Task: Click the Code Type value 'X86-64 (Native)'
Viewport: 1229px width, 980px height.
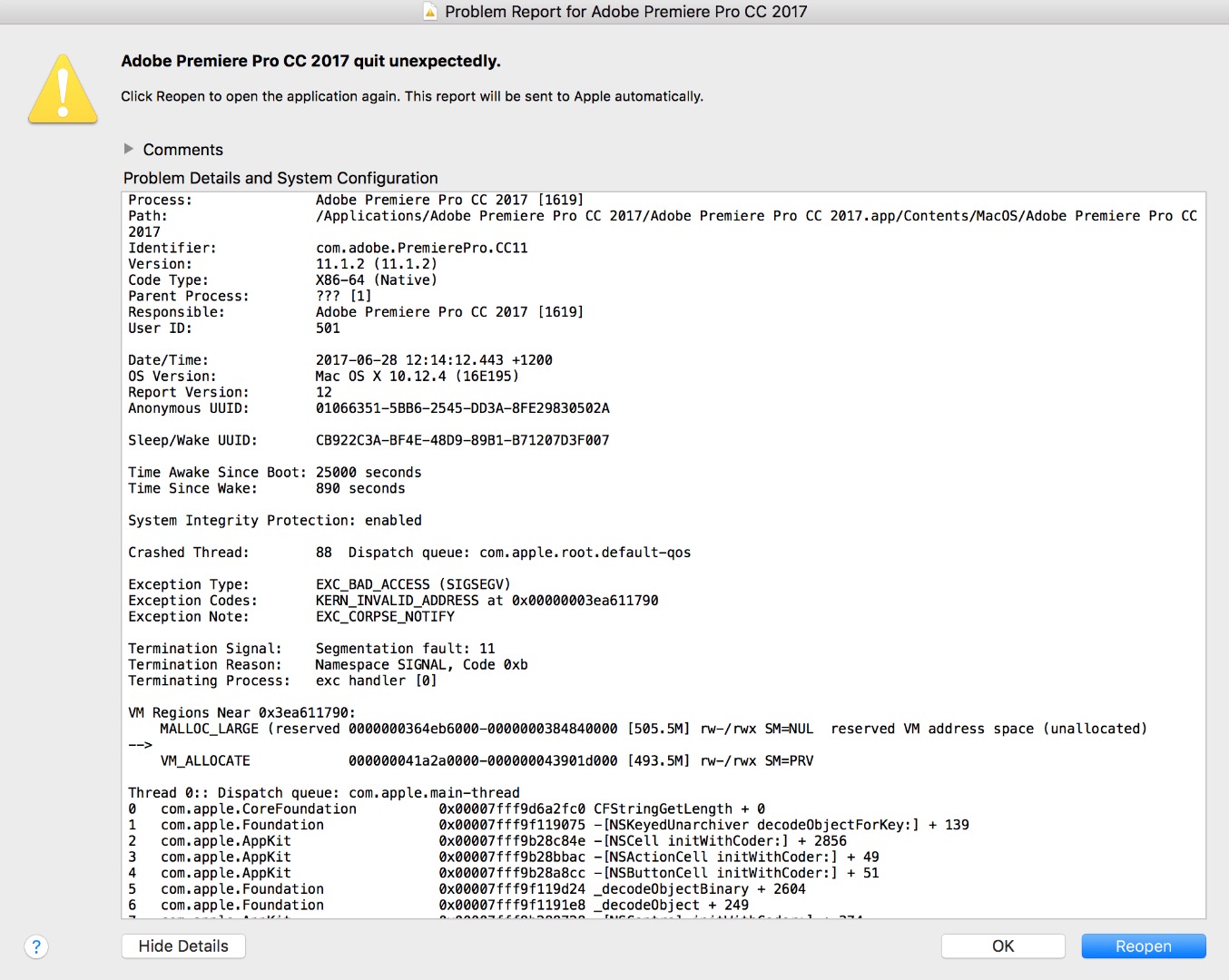Action: (376, 280)
